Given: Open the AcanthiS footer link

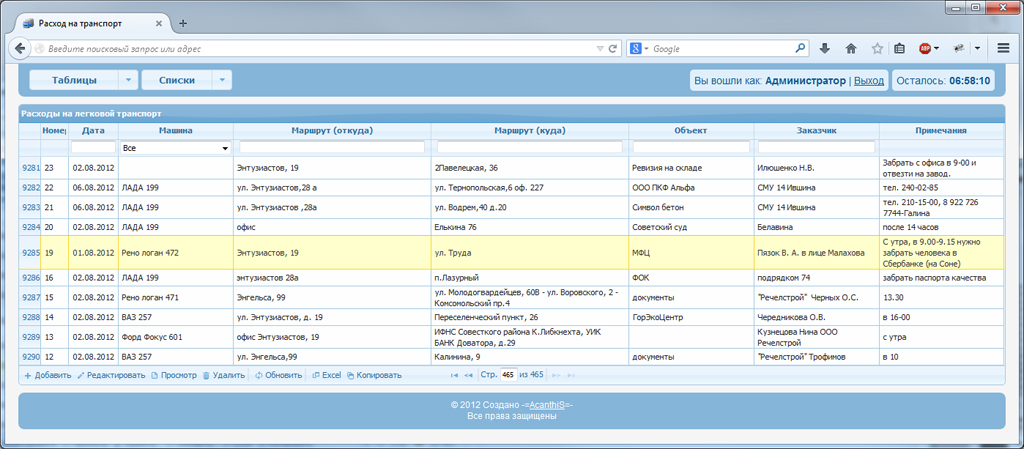Looking at the screenshot, I should (547, 405).
